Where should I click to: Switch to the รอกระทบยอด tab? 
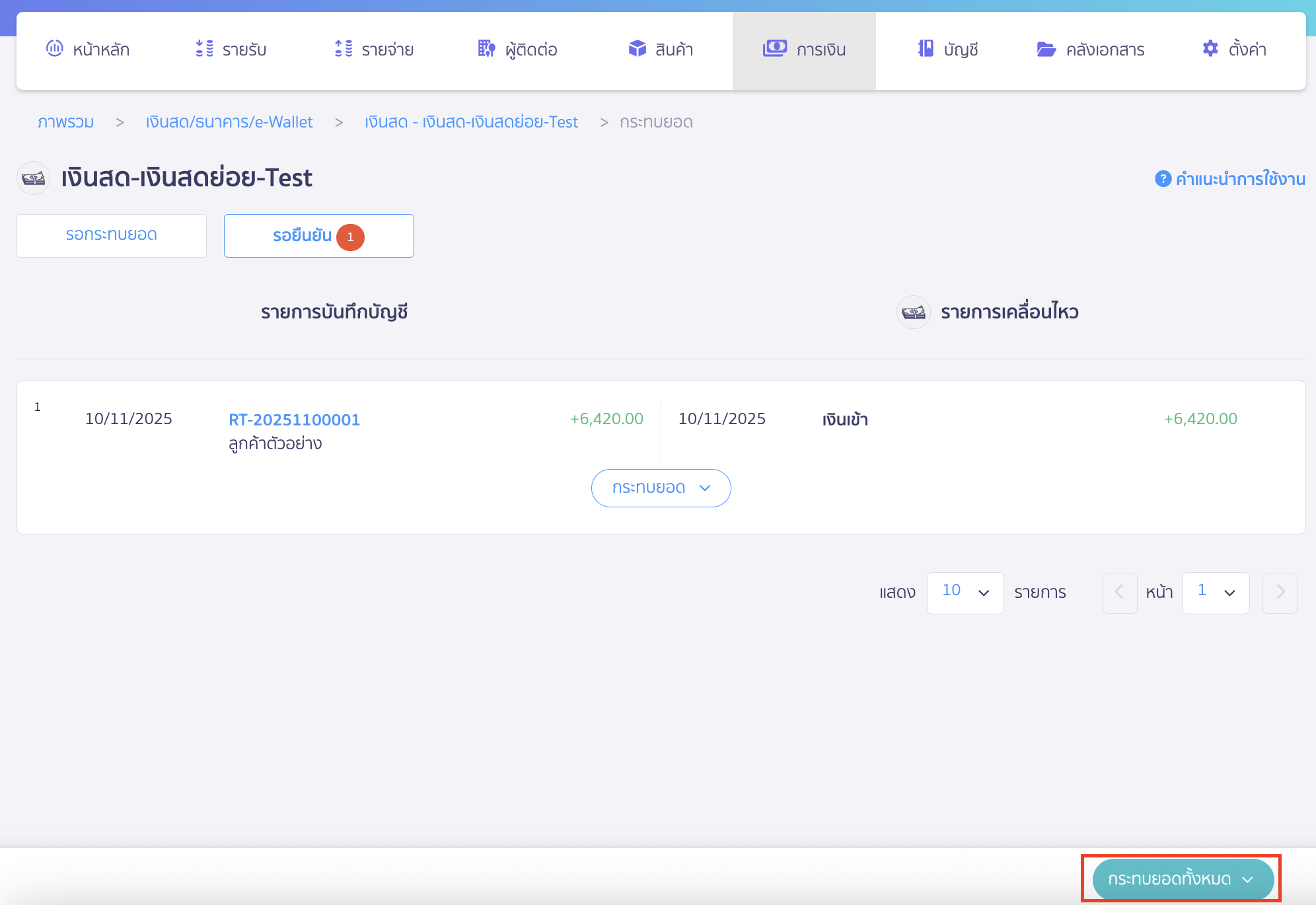tap(111, 235)
